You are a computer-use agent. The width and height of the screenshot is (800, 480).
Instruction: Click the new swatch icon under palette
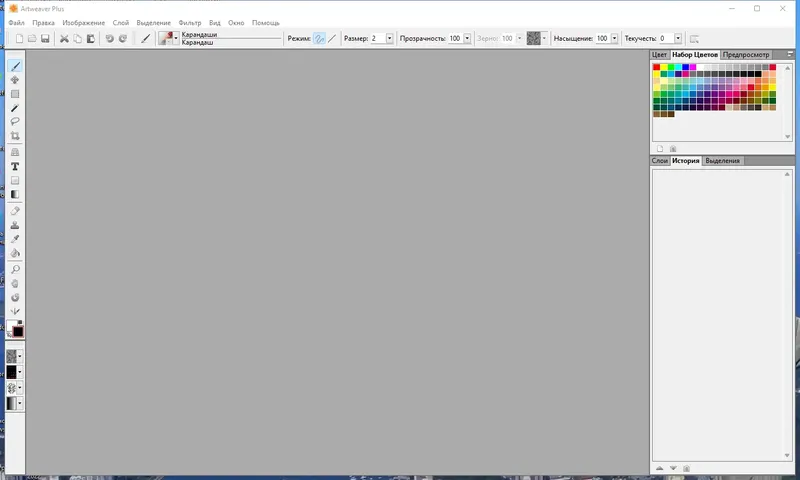[660, 149]
